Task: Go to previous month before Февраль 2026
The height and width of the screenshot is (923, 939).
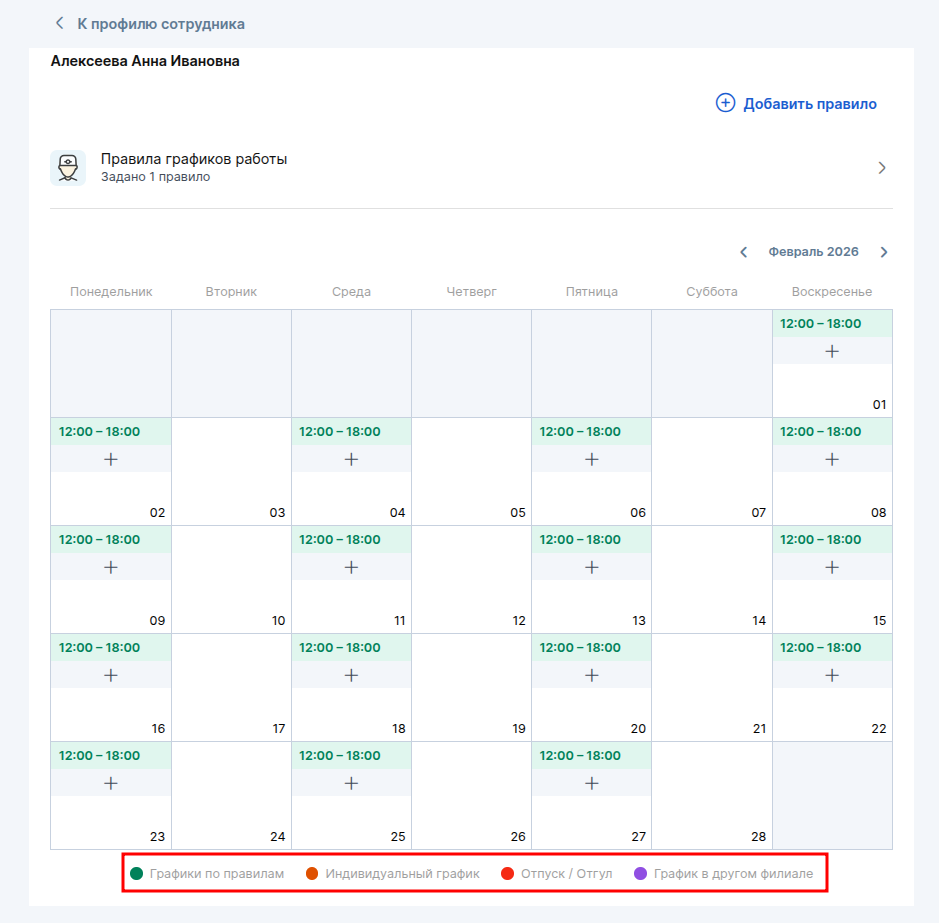Action: click(743, 252)
